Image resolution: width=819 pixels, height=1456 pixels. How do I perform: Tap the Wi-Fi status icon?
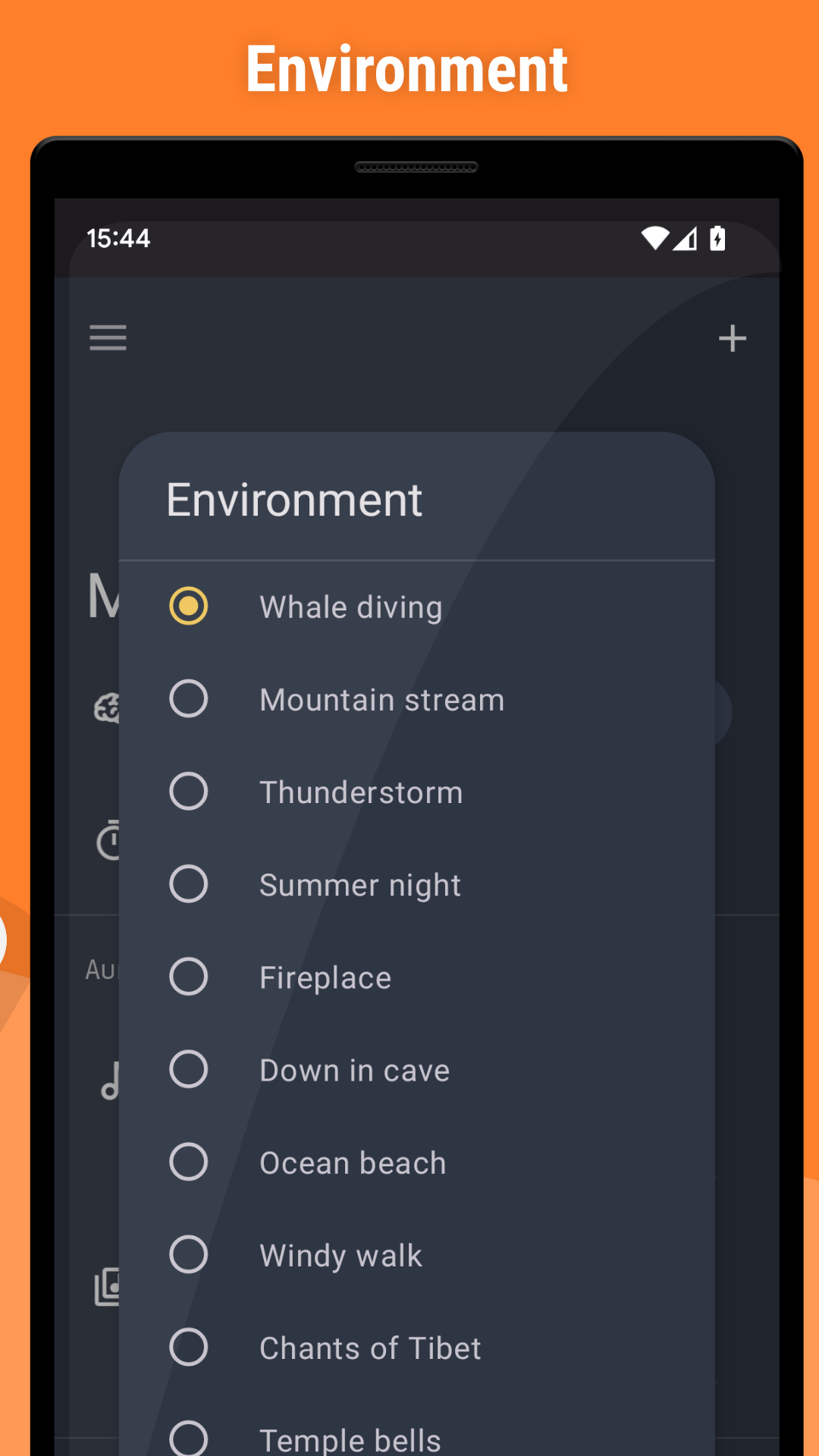tap(654, 239)
